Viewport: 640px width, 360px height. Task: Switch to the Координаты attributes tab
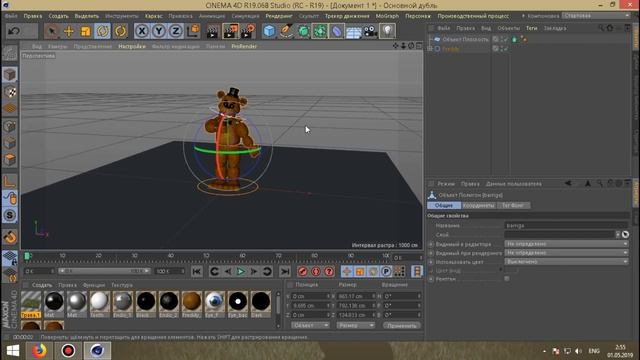click(x=478, y=205)
